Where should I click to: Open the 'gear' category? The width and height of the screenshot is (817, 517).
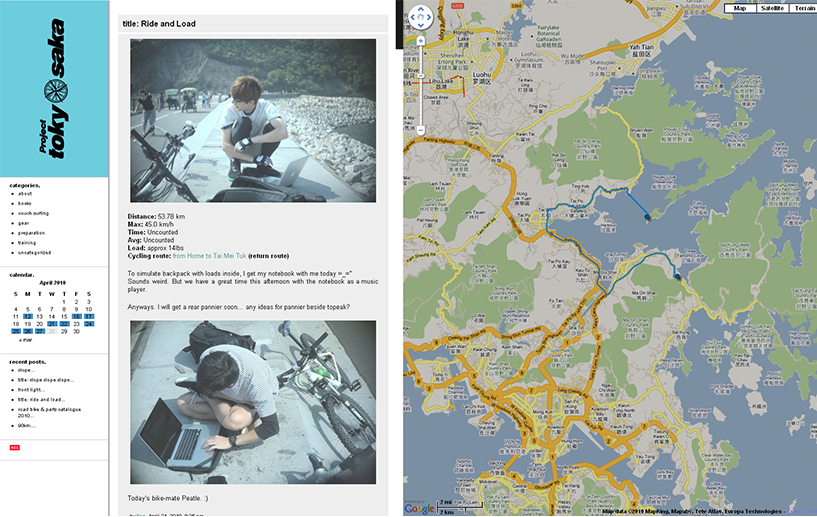23,223
